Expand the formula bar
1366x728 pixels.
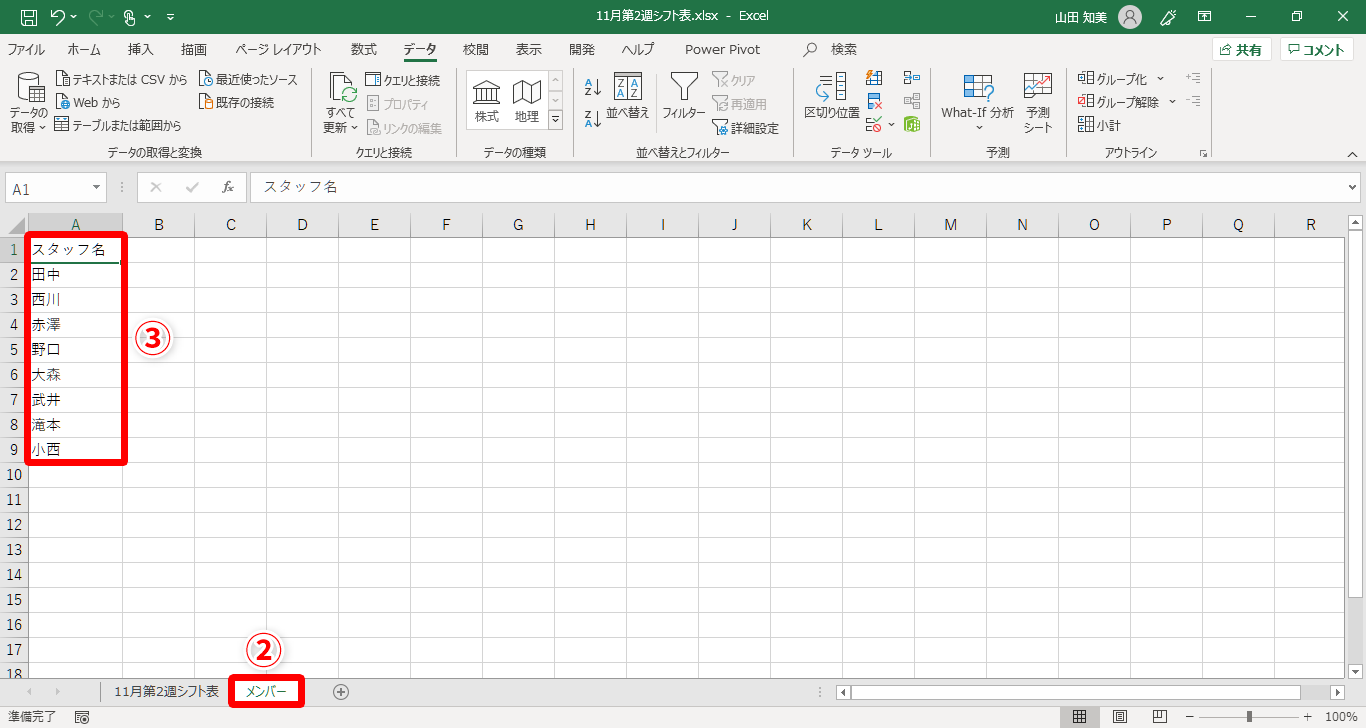(x=1353, y=187)
